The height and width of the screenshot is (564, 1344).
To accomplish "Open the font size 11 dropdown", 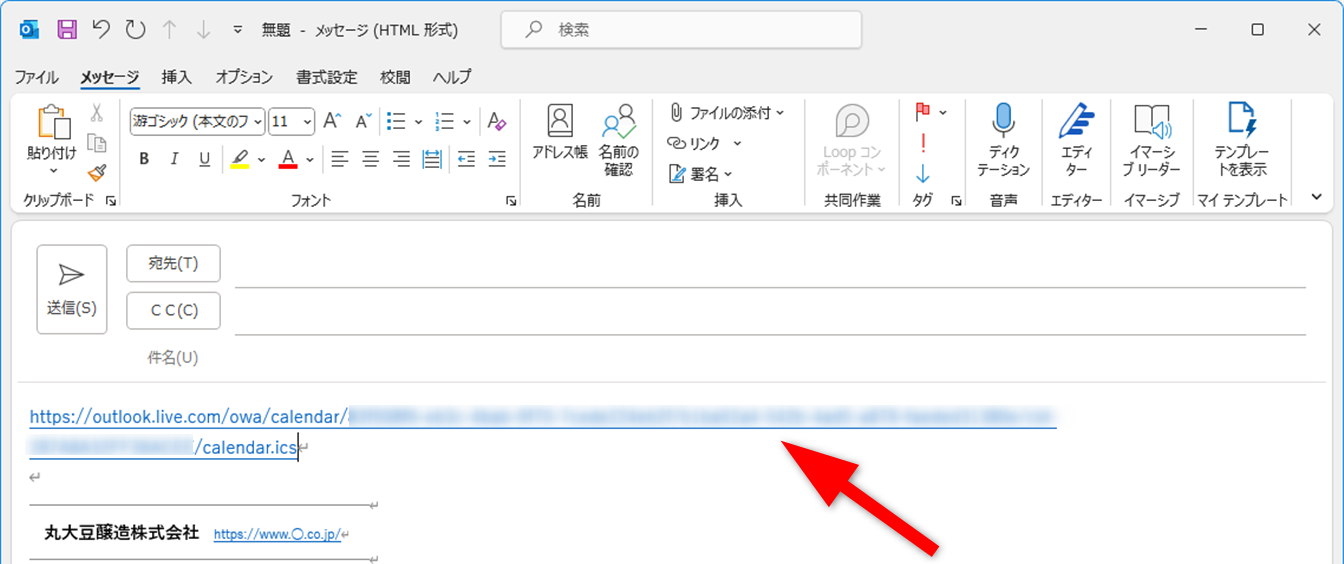I will pos(306,122).
